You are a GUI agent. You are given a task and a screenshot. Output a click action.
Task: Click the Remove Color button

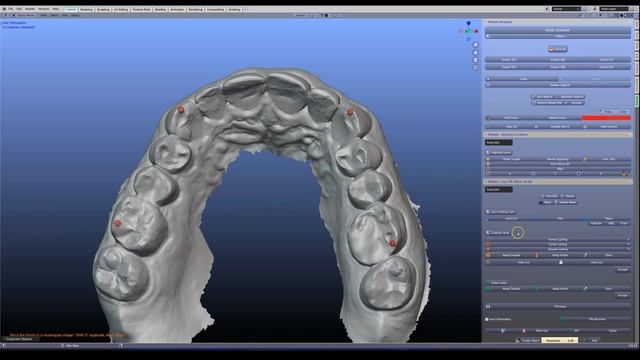click(558, 118)
